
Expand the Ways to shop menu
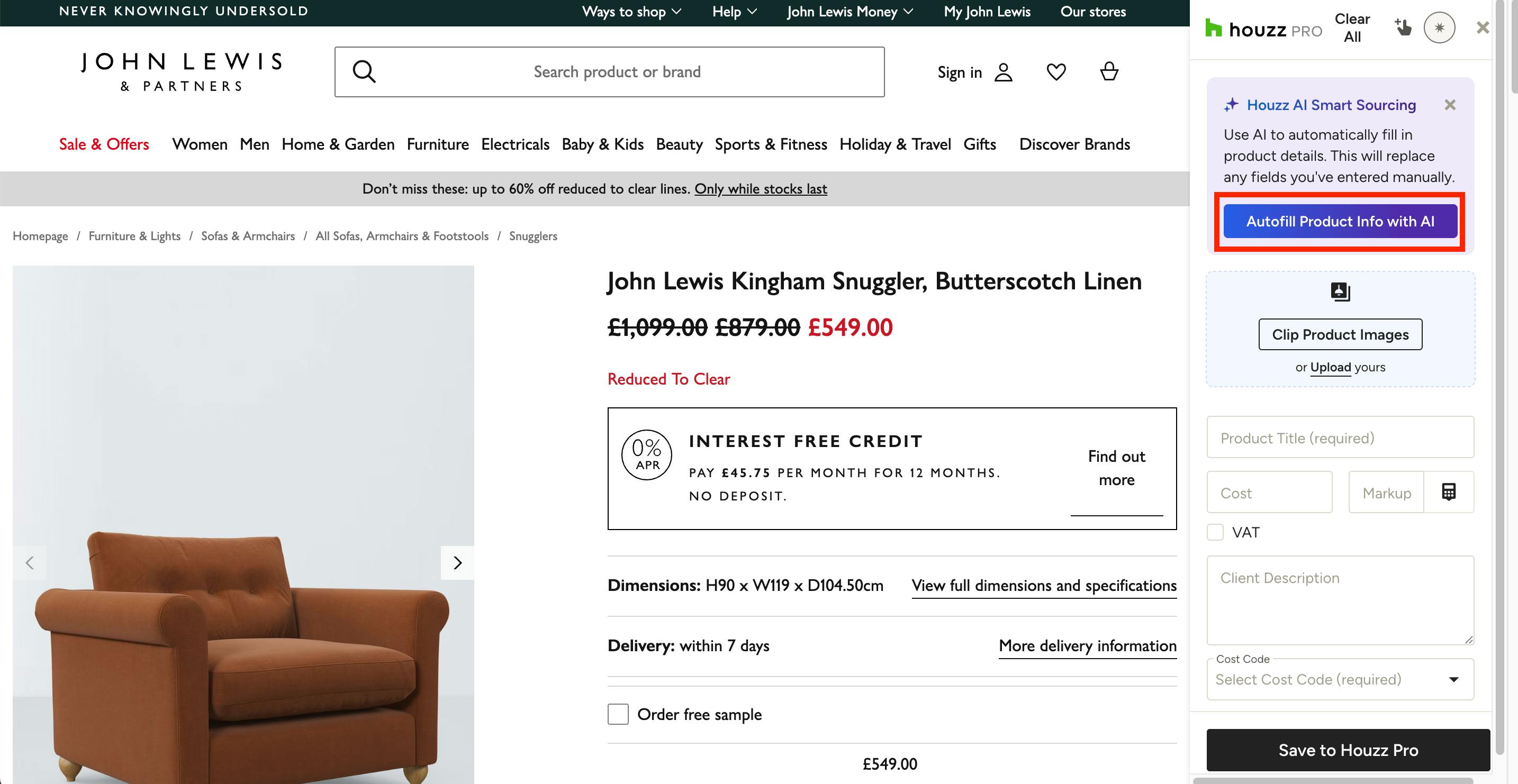point(631,12)
